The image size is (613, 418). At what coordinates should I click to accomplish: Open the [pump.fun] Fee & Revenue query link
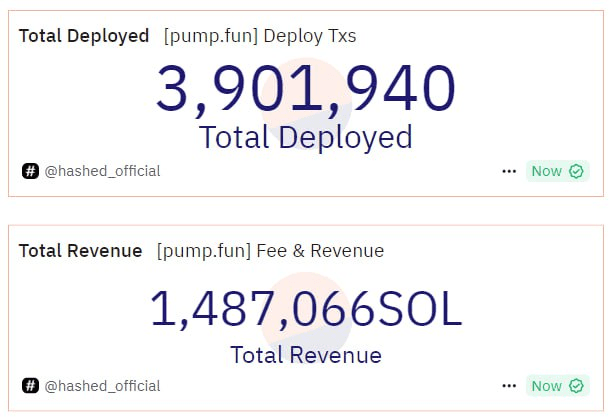[271, 251]
